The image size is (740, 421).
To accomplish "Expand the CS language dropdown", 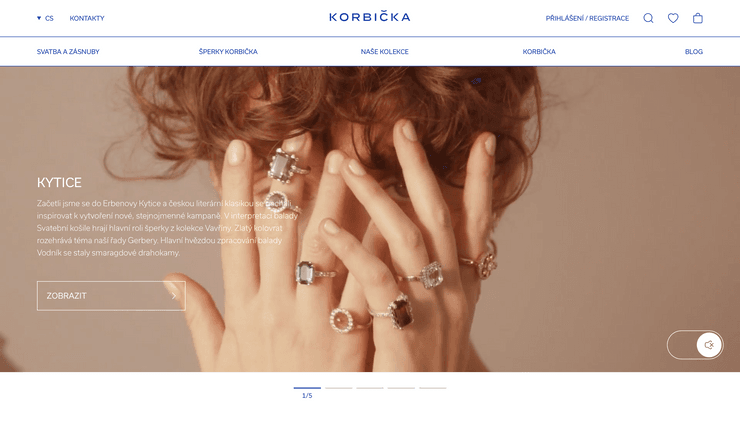I will [x=45, y=18].
